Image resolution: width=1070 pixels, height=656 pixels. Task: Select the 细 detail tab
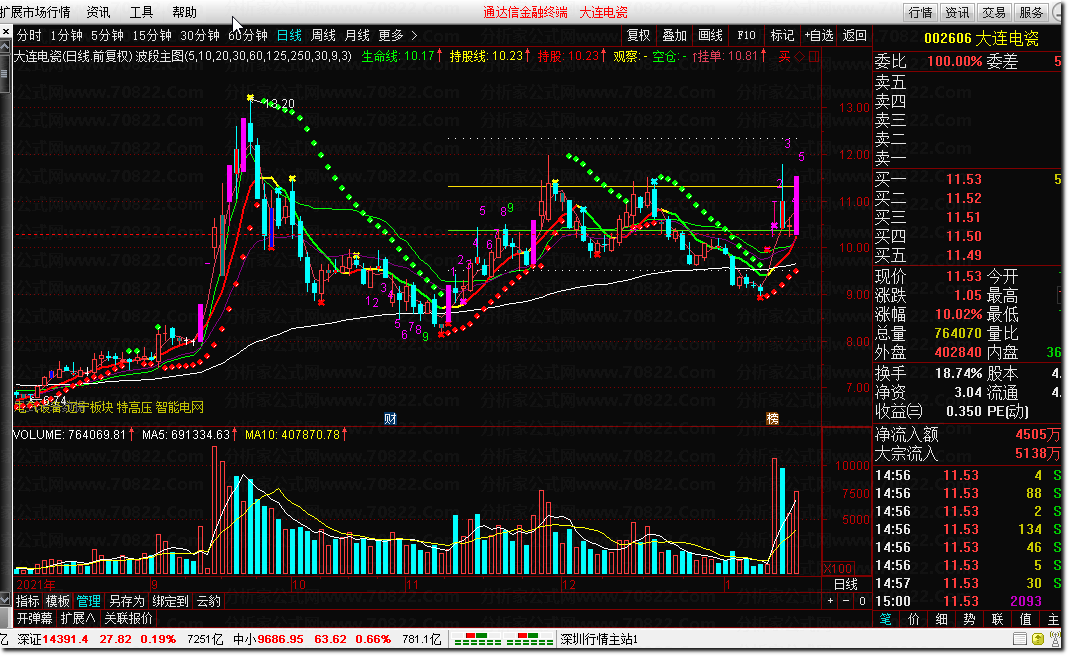click(942, 619)
